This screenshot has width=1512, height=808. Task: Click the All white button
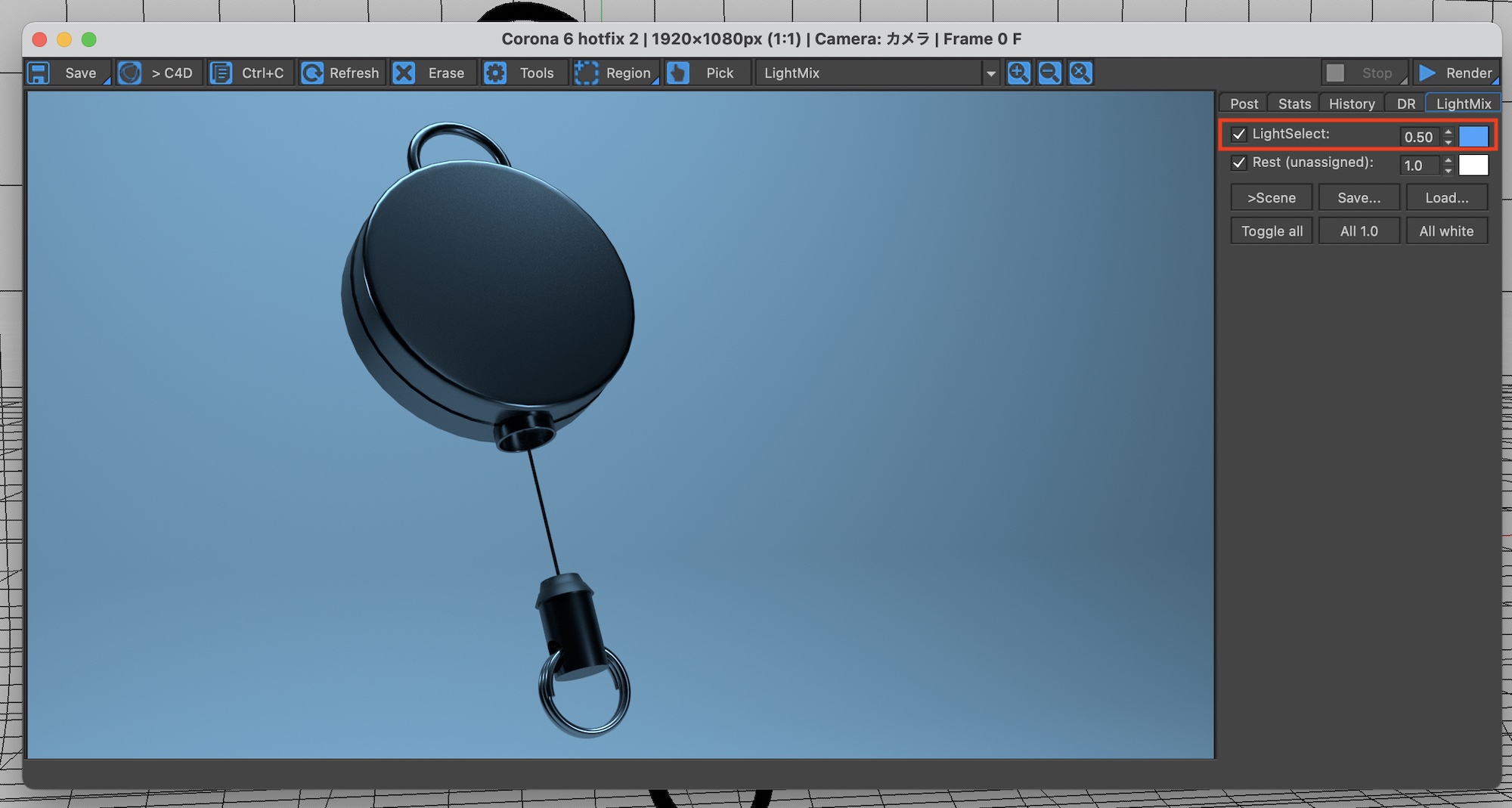1446,231
